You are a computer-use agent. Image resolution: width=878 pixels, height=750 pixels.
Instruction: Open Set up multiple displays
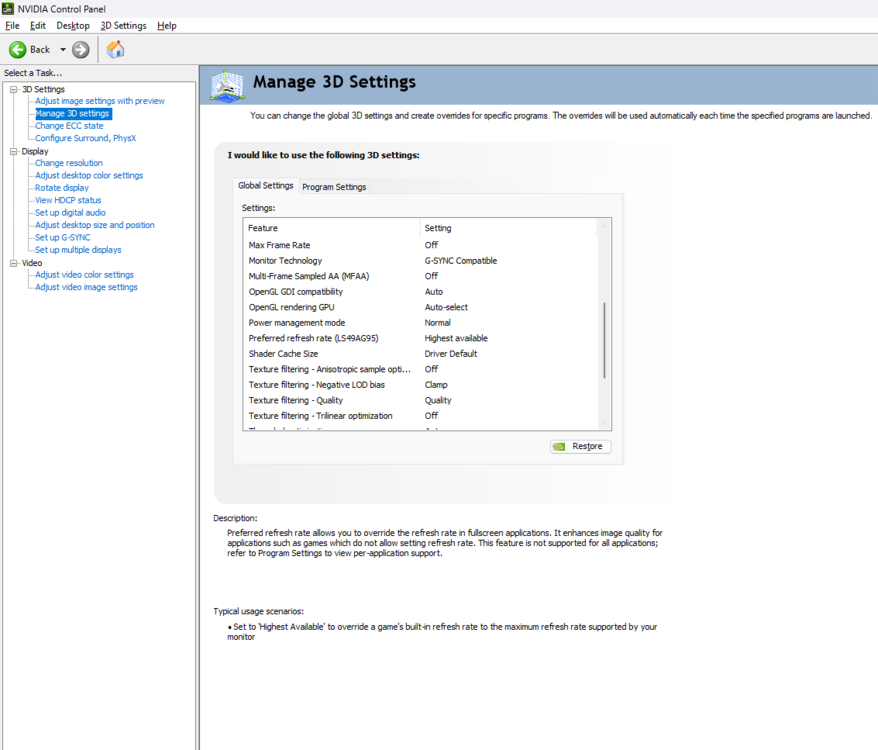78,250
